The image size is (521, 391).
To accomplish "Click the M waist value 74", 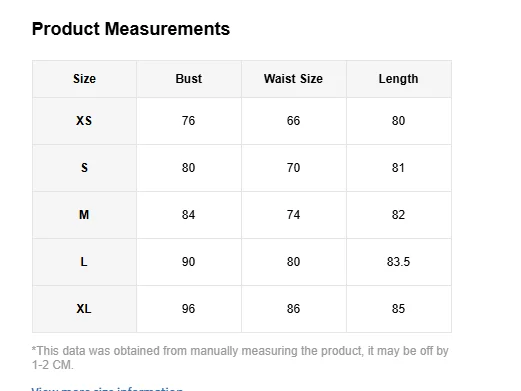I will click(x=293, y=215).
